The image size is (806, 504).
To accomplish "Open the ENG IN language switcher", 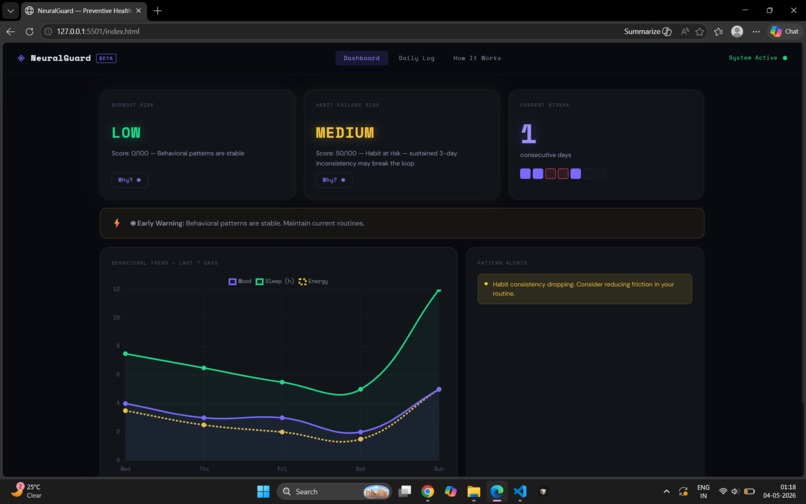I will [x=703, y=492].
